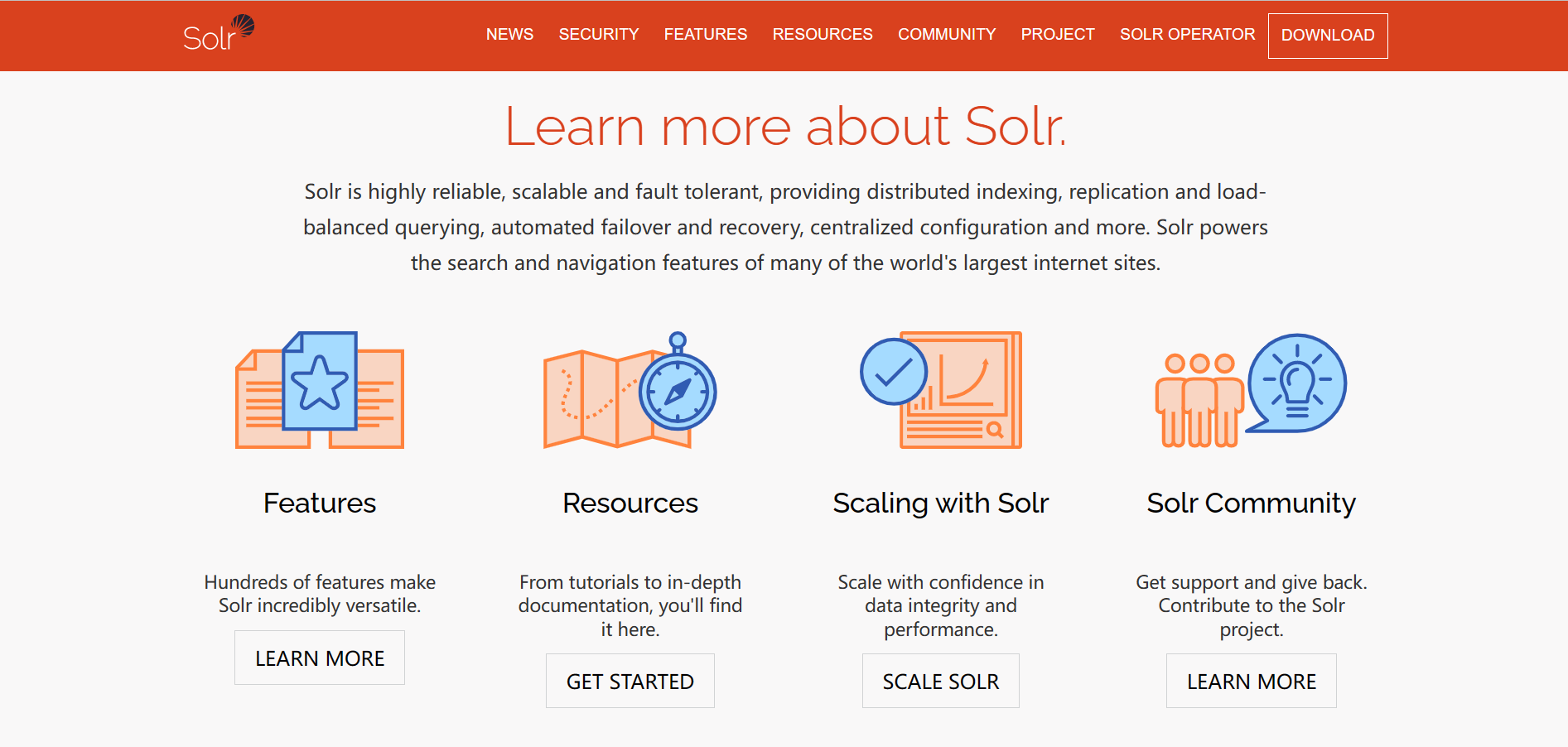Click the Resources card heading
1568x747 pixels.
[x=630, y=503]
